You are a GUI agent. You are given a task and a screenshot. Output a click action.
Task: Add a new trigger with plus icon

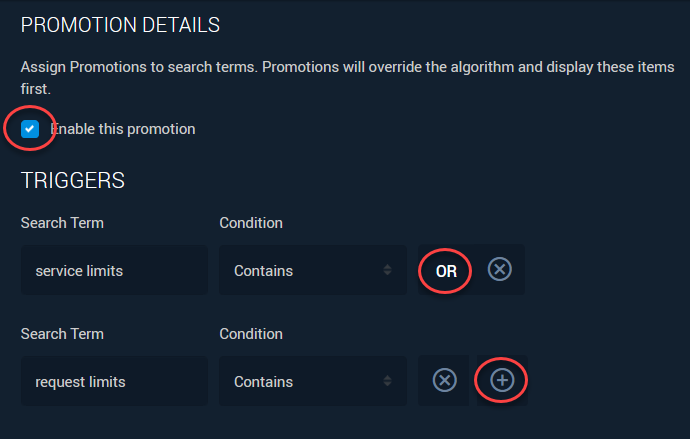point(502,380)
